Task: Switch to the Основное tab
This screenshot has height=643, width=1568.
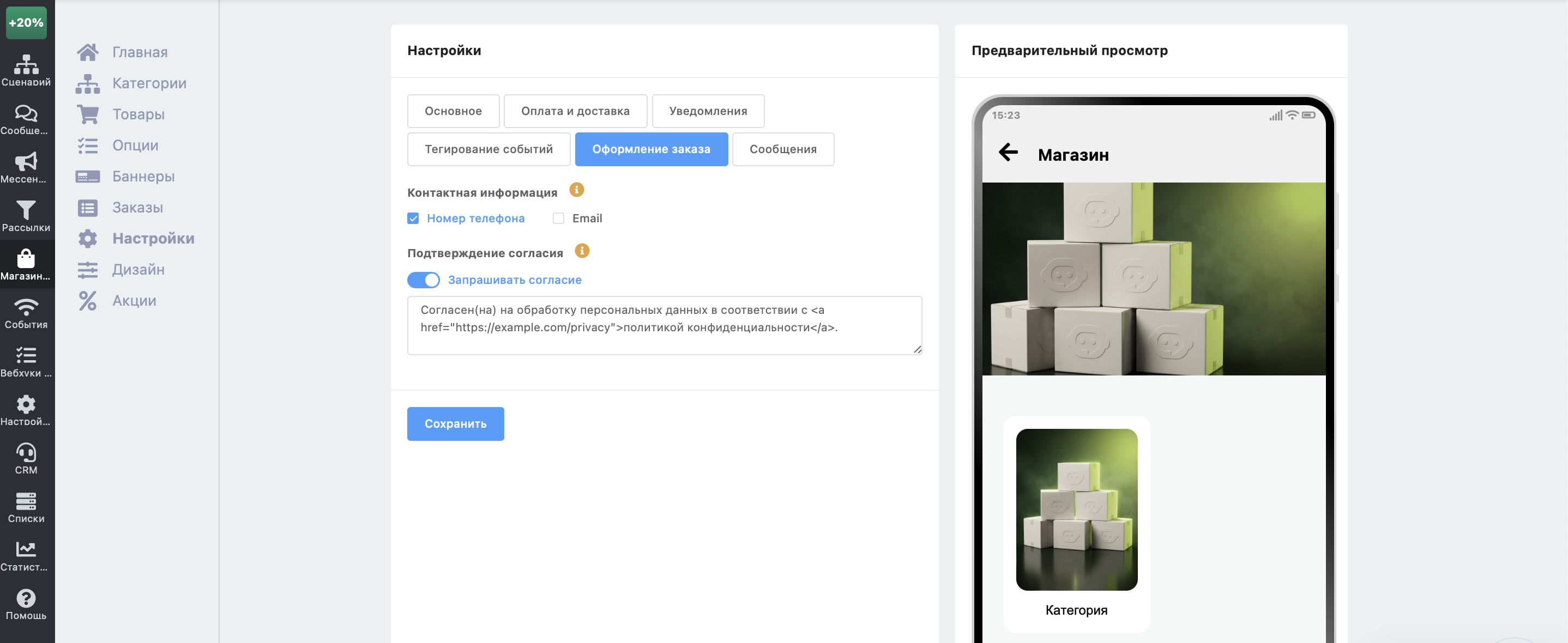Action: click(x=454, y=111)
